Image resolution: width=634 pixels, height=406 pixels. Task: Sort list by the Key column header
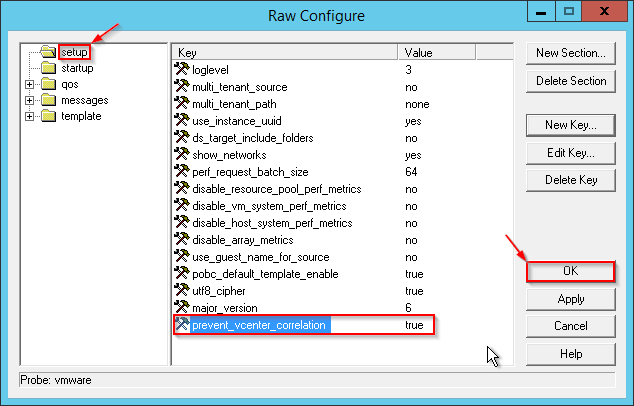coord(285,52)
